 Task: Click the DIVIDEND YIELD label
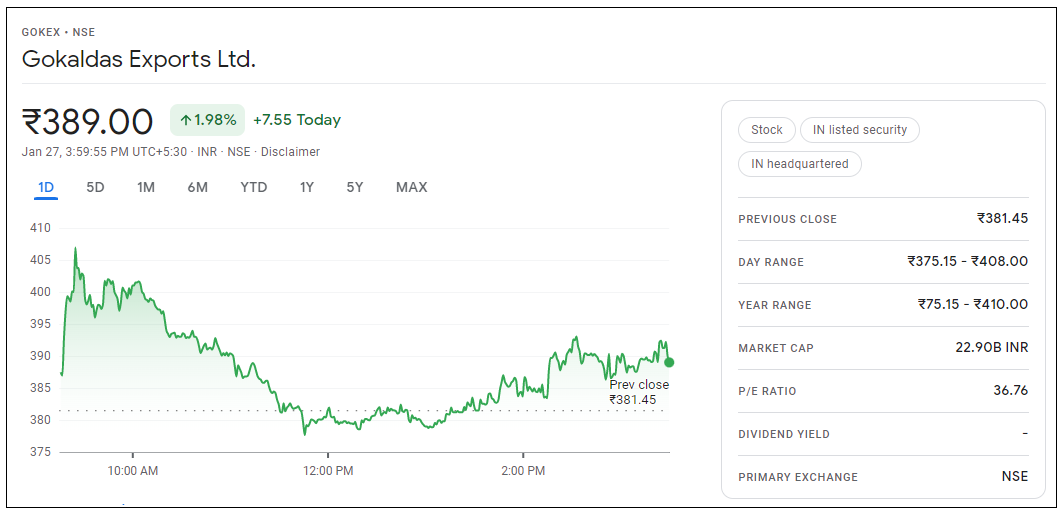pyautogui.click(x=784, y=434)
